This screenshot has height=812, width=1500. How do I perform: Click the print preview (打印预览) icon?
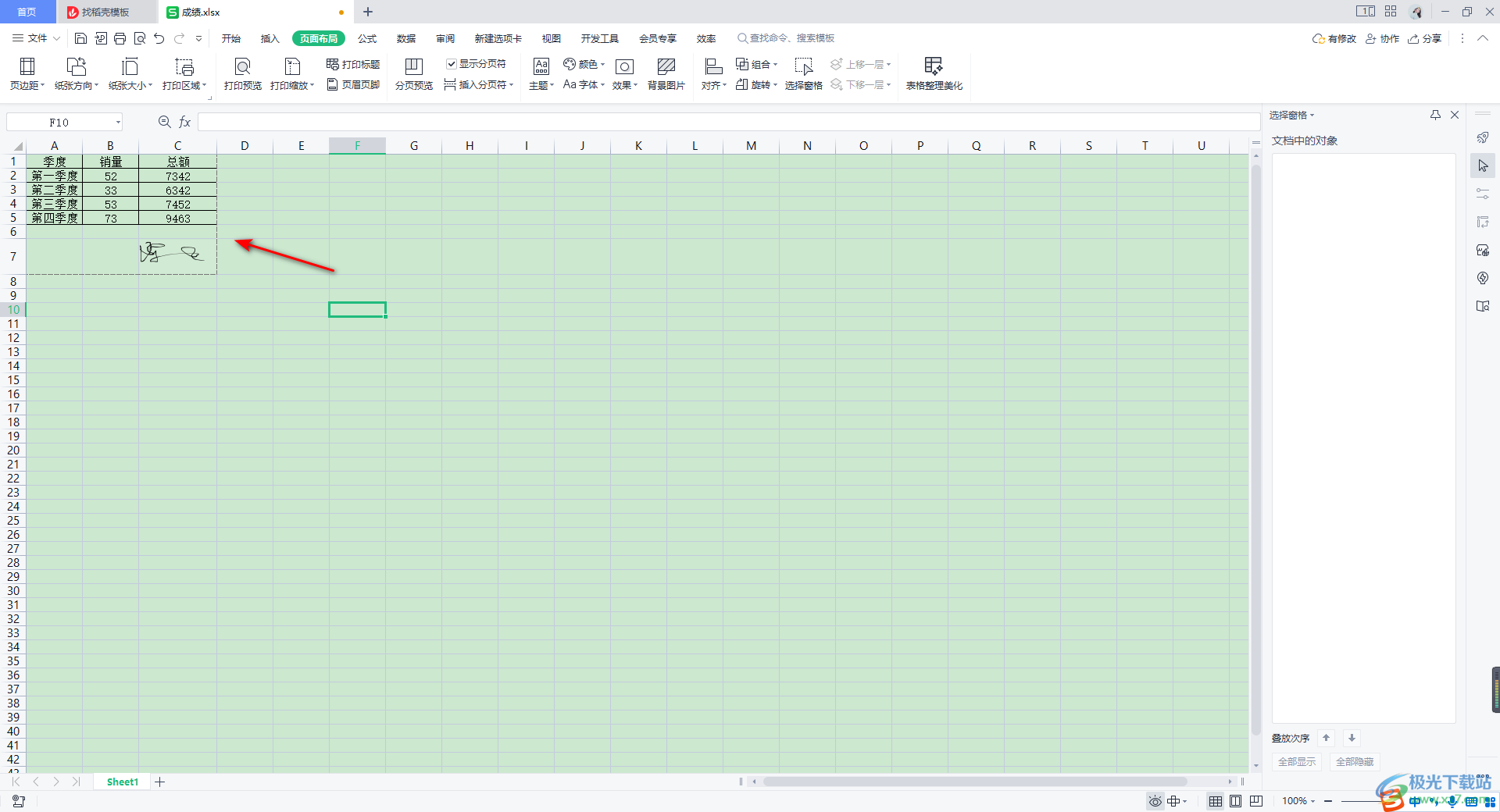pyautogui.click(x=243, y=74)
